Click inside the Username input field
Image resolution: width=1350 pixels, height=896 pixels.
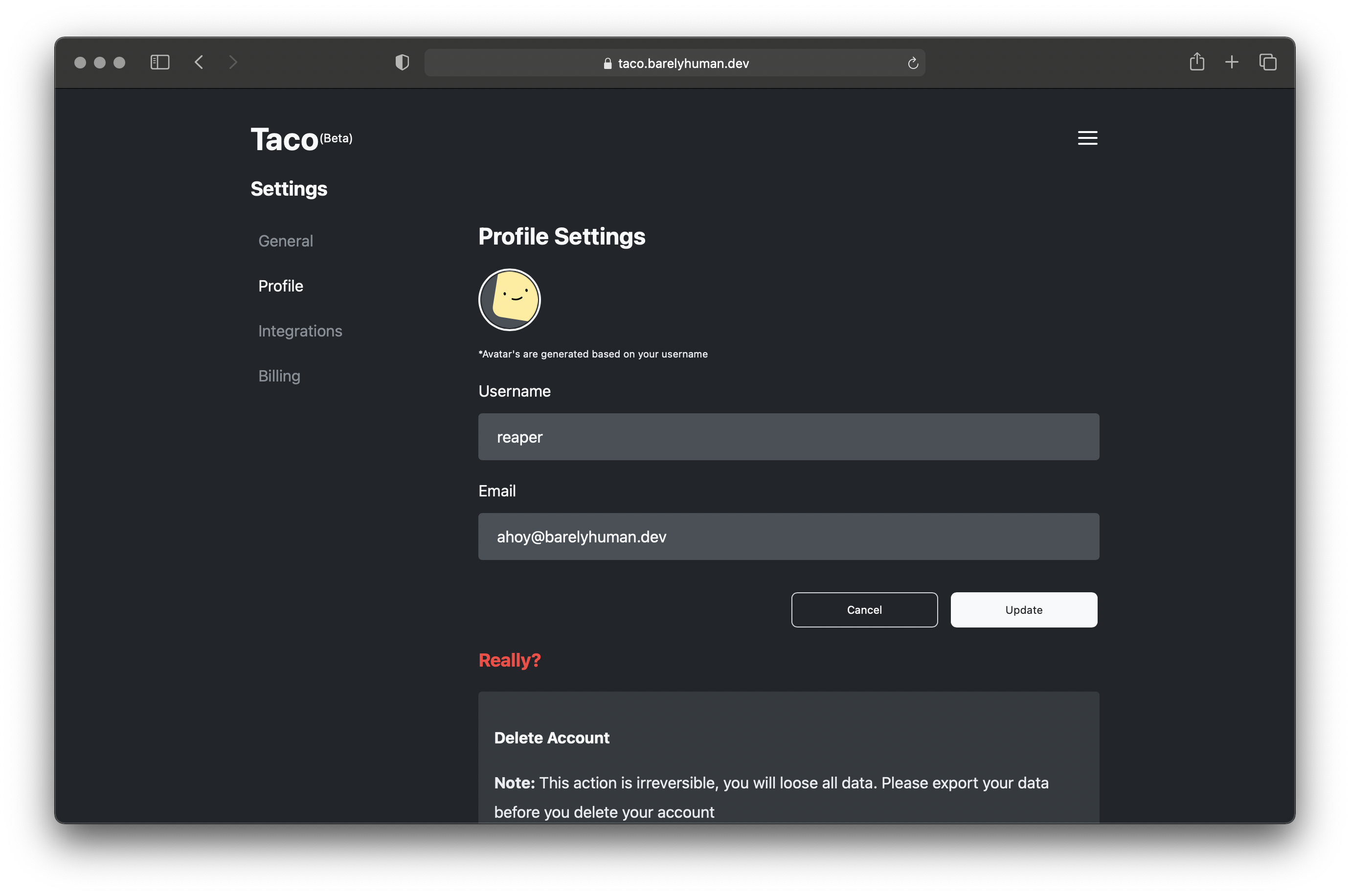pos(788,437)
